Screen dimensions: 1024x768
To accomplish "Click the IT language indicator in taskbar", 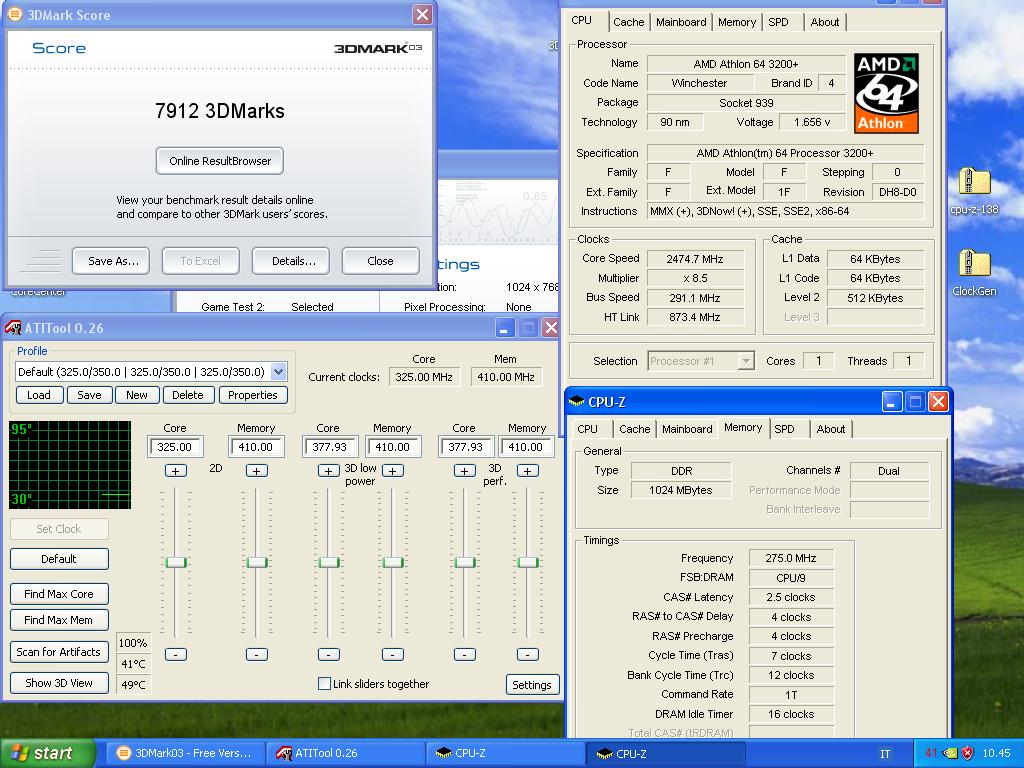I will 885,754.
